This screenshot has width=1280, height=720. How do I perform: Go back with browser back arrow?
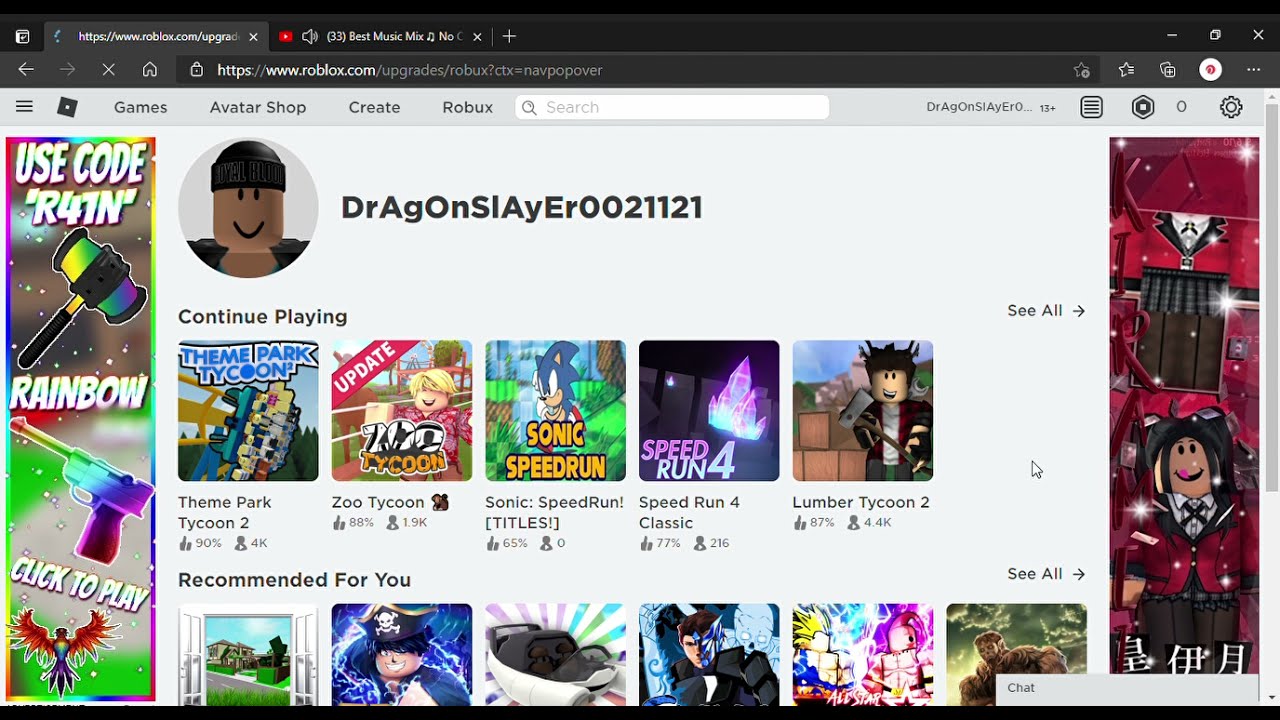26,70
